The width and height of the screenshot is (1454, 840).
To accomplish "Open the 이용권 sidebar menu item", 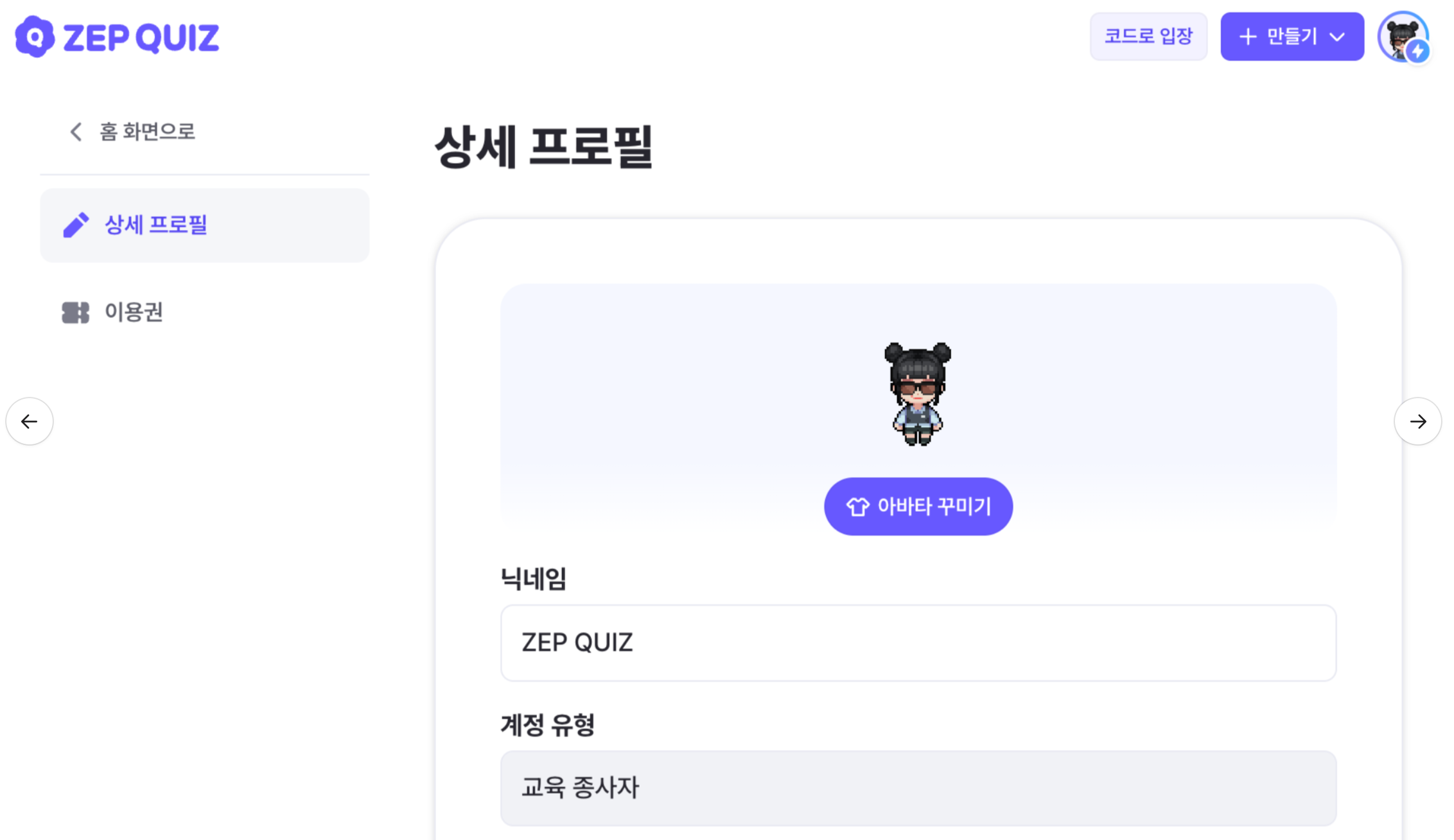I will (x=205, y=313).
